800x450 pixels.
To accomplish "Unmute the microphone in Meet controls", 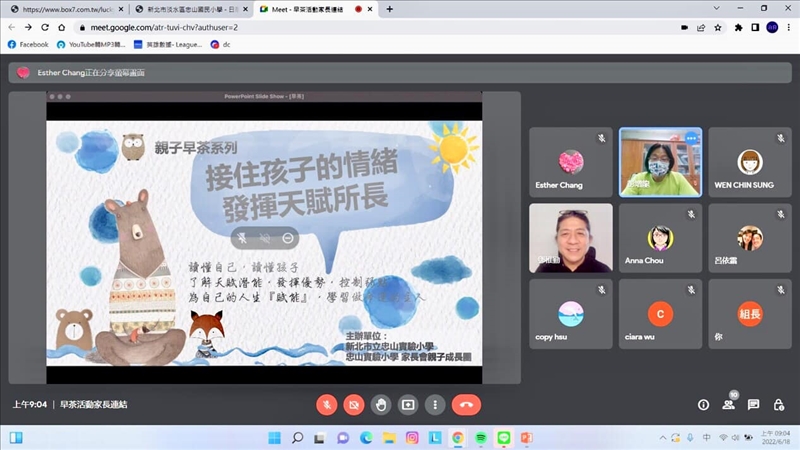I will coord(326,404).
